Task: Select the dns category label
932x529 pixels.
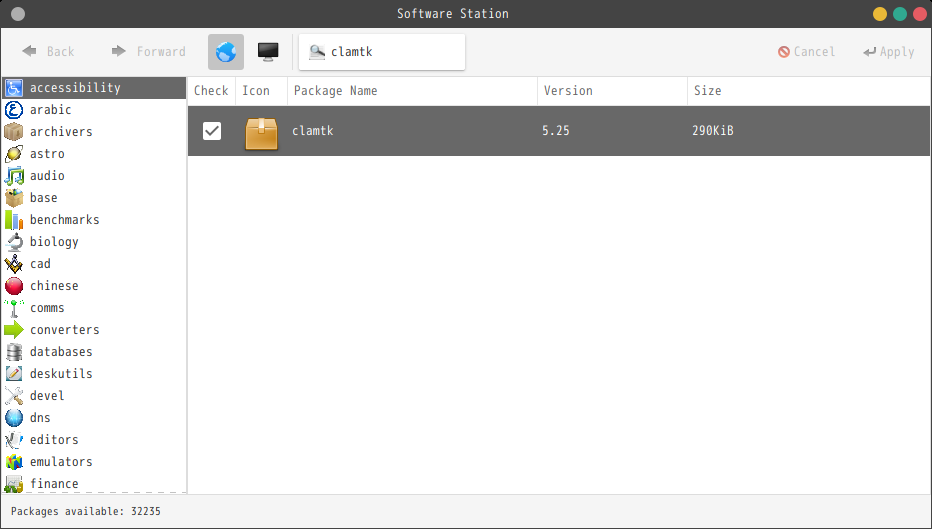Action: coord(40,418)
